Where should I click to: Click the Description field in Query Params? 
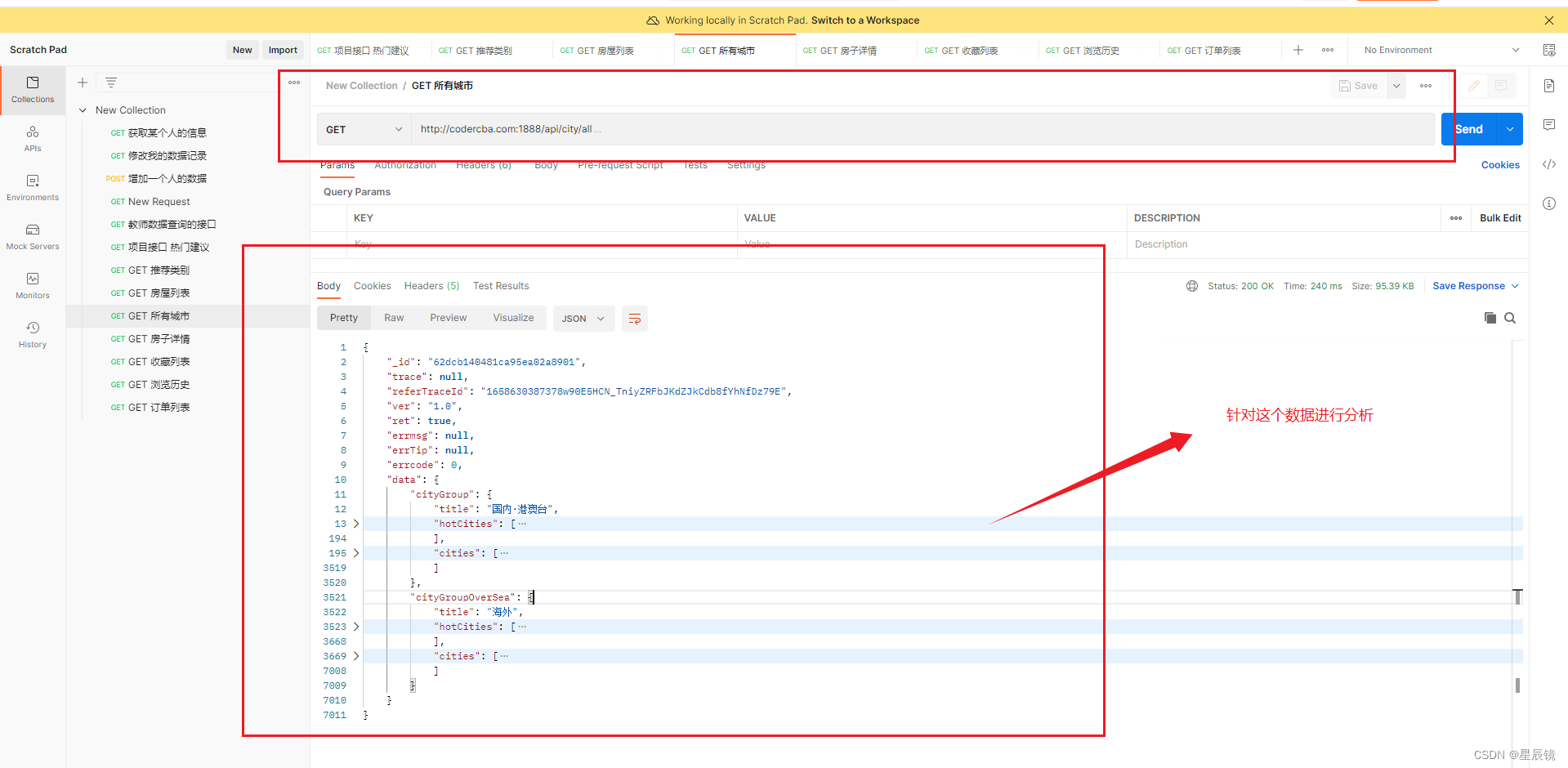(x=1283, y=244)
